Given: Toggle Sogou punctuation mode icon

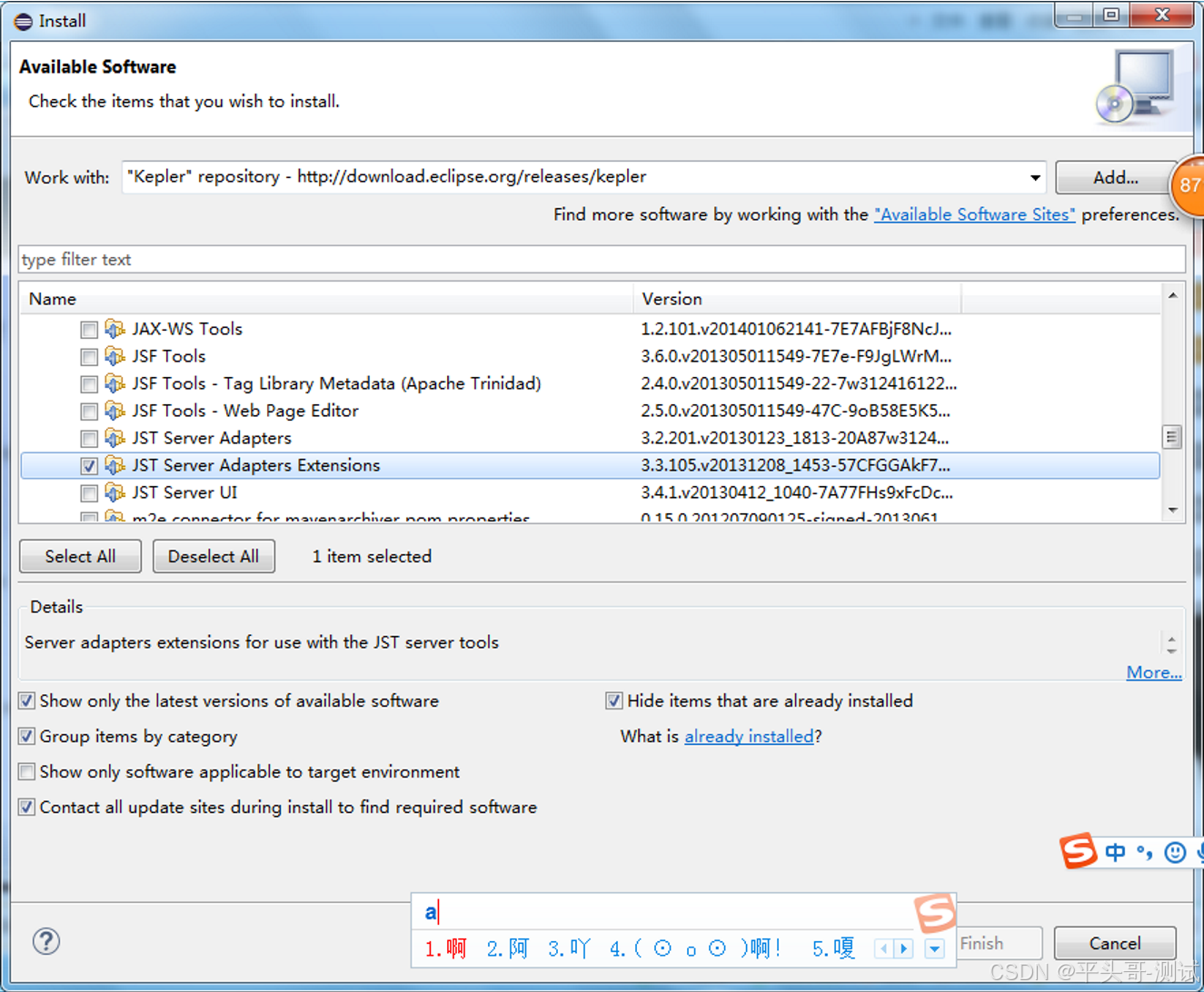Looking at the screenshot, I should pyautogui.click(x=1145, y=852).
